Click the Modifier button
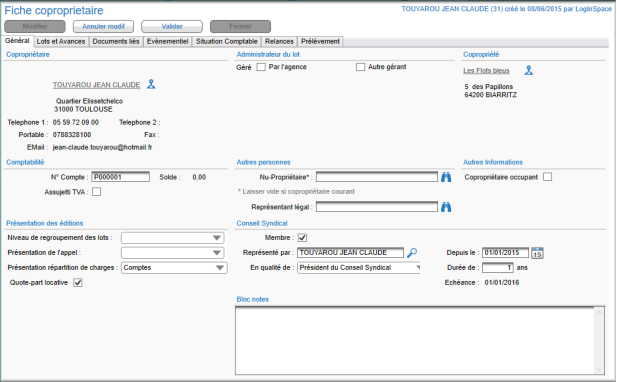This screenshot has width=617, height=382. point(35,26)
